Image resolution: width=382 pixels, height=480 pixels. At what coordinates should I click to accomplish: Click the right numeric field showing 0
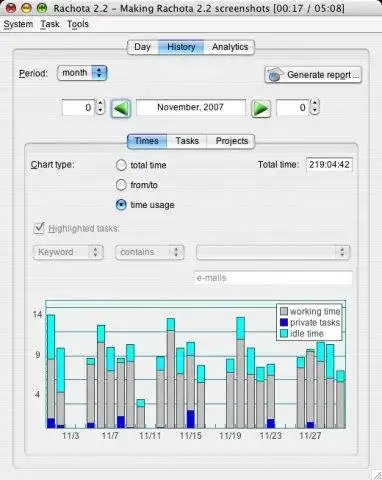pos(293,108)
